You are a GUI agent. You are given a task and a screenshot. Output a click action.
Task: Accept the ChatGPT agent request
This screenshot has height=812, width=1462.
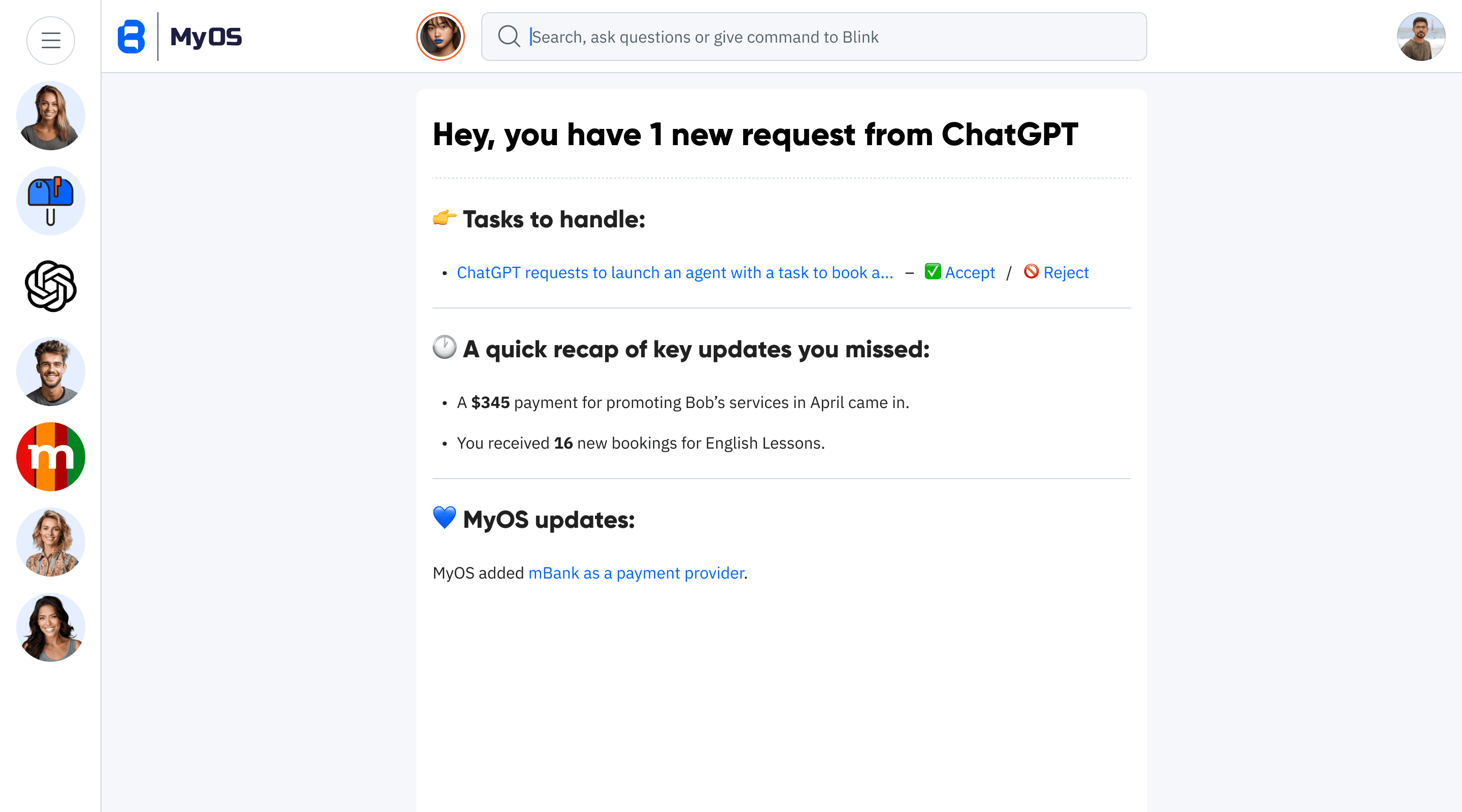[x=970, y=273]
